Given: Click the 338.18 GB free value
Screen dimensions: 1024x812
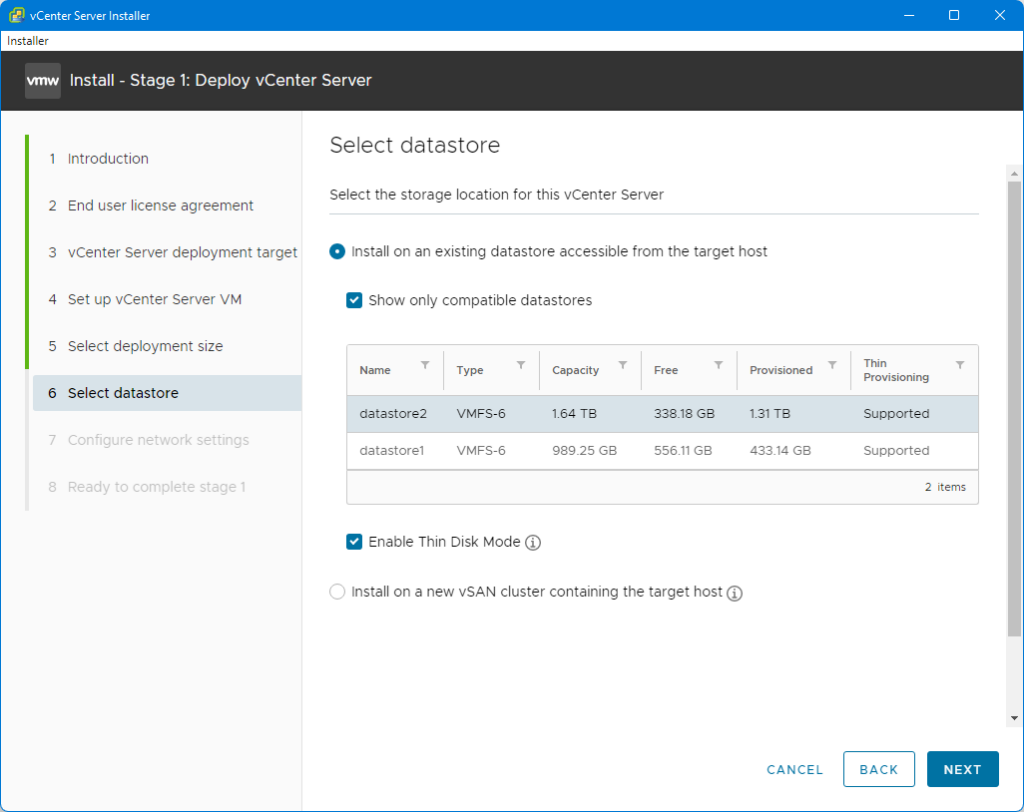Looking at the screenshot, I should click(x=684, y=414).
